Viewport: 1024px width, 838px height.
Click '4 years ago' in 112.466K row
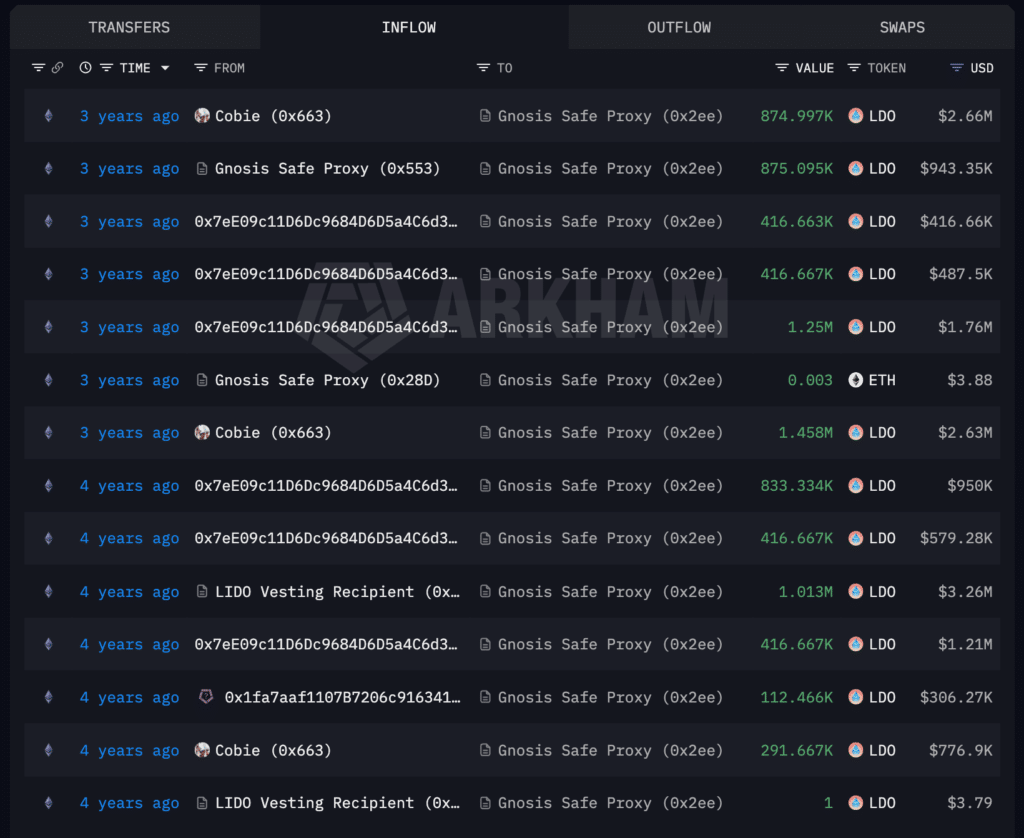pos(129,698)
